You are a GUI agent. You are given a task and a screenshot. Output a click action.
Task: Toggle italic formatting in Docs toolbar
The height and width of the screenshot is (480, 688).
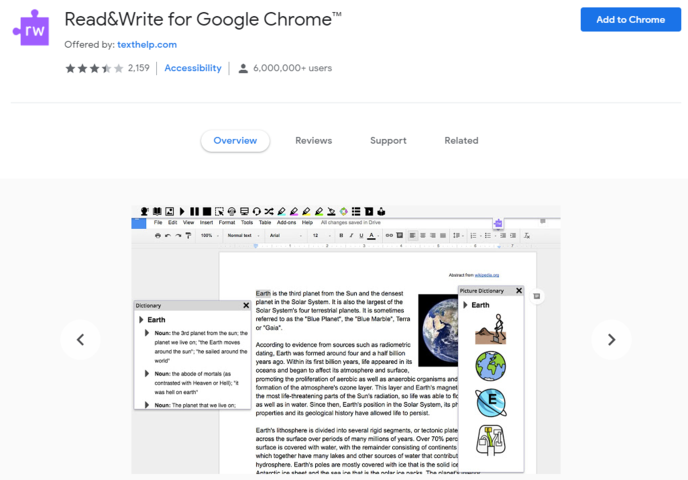[x=351, y=236]
